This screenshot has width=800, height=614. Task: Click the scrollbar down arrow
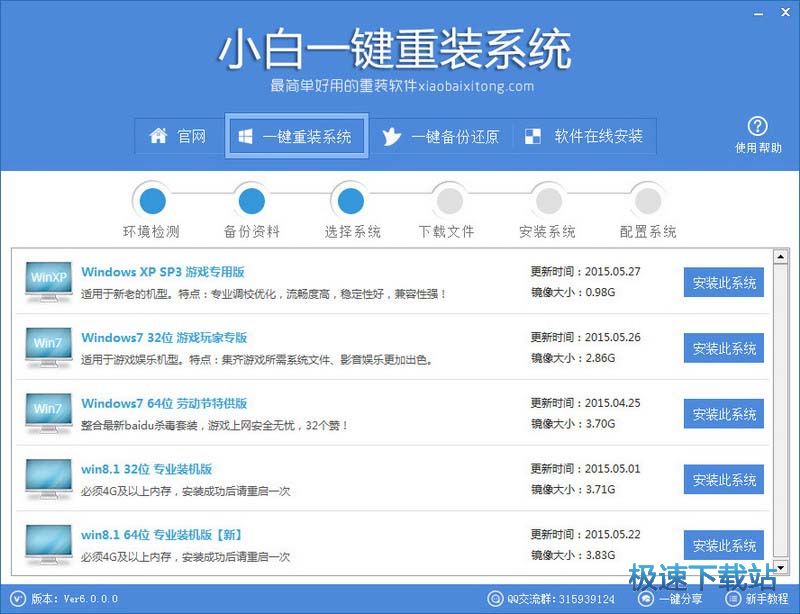click(x=780, y=567)
